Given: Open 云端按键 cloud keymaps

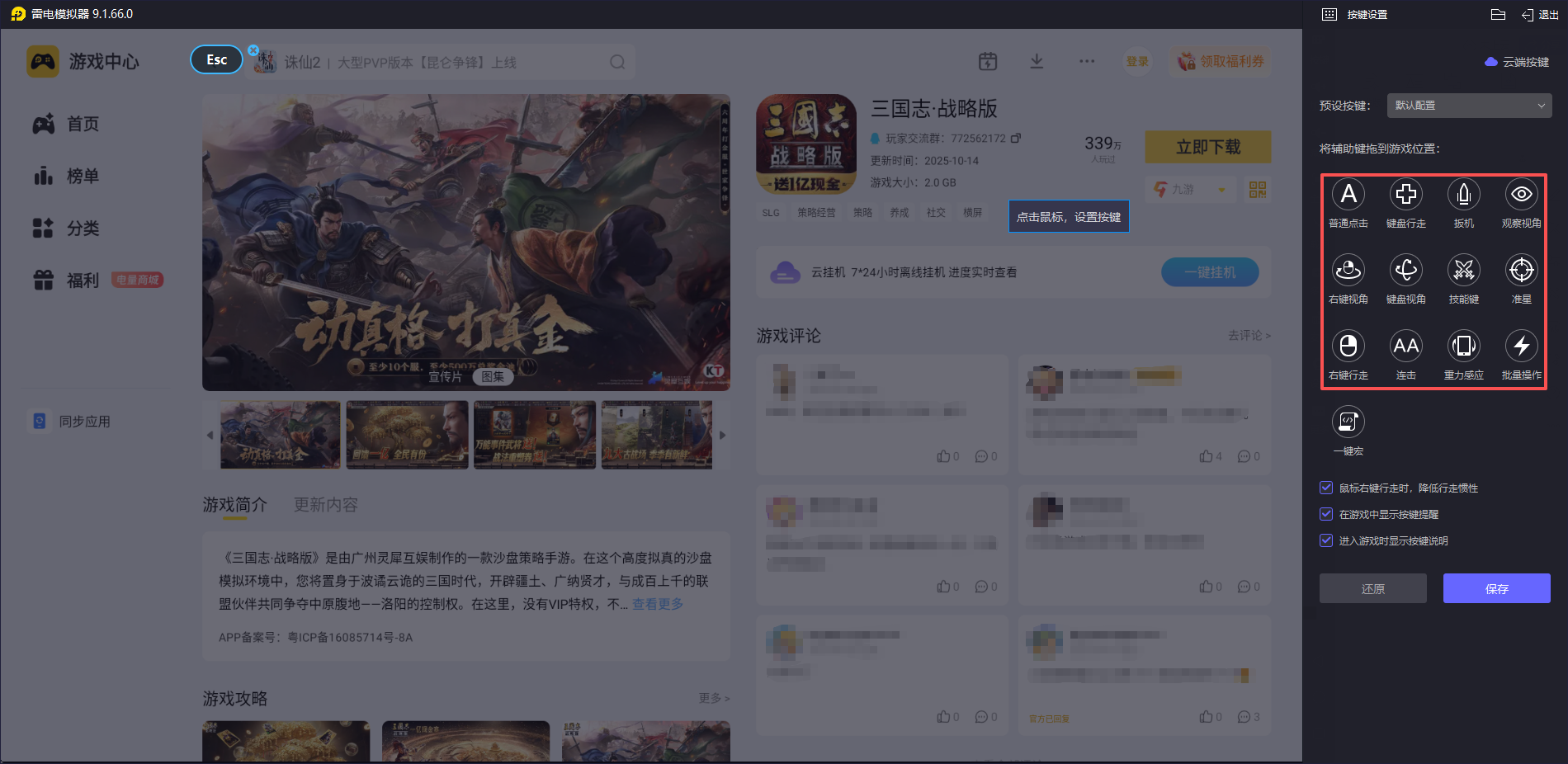Looking at the screenshot, I should pos(1517,62).
